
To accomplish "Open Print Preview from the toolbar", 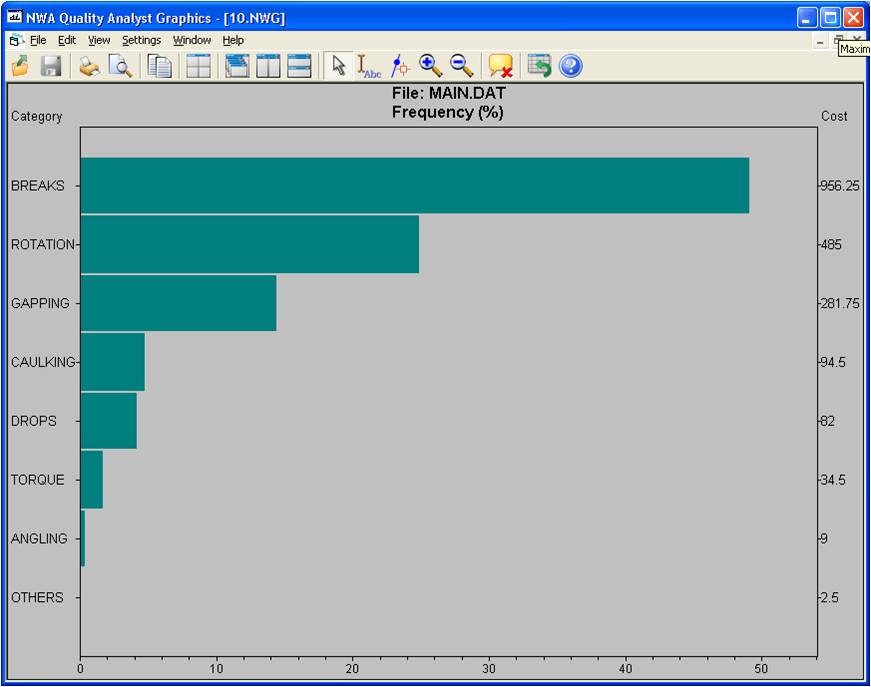I will pos(120,66).
